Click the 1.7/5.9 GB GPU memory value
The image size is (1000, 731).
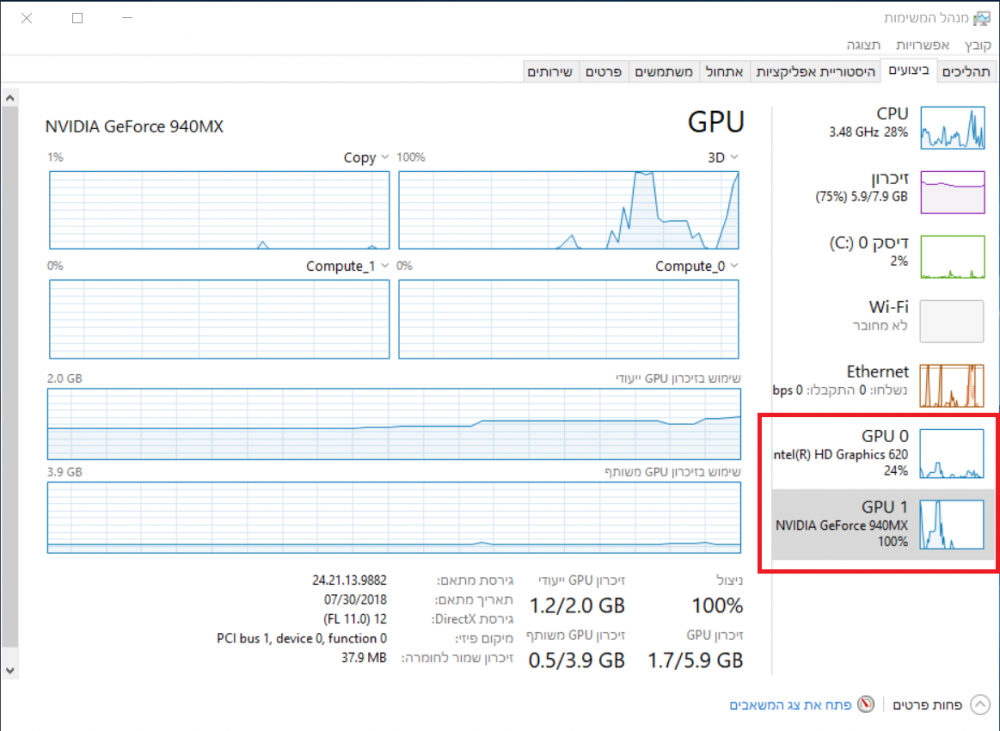[x=695, y=660]
